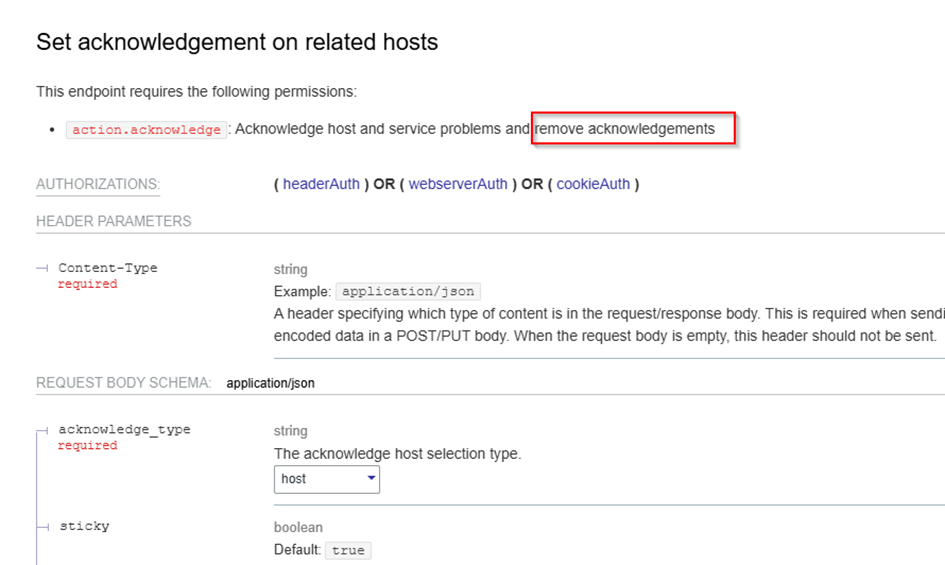This screenshot has height=565, width=945.
Task: Click the AUTHORIZATIONS label
Action: [98, 185]
